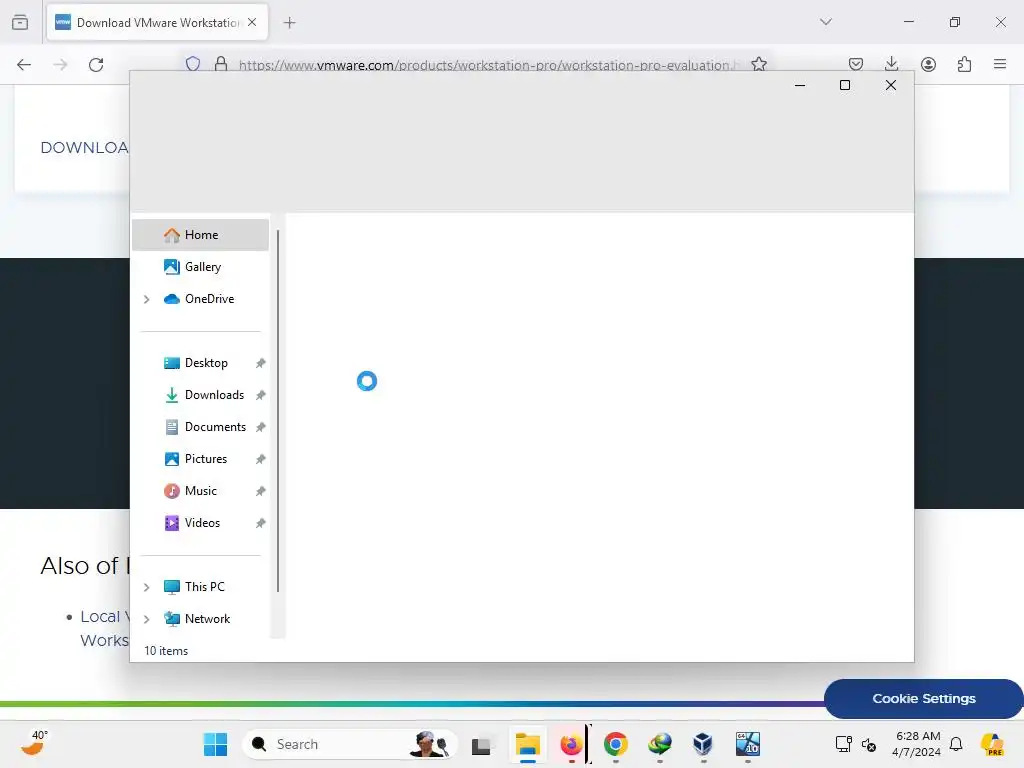1024x768 pixels.
Task: Open the Windows Start menu
Action: (x=215, y=744)
